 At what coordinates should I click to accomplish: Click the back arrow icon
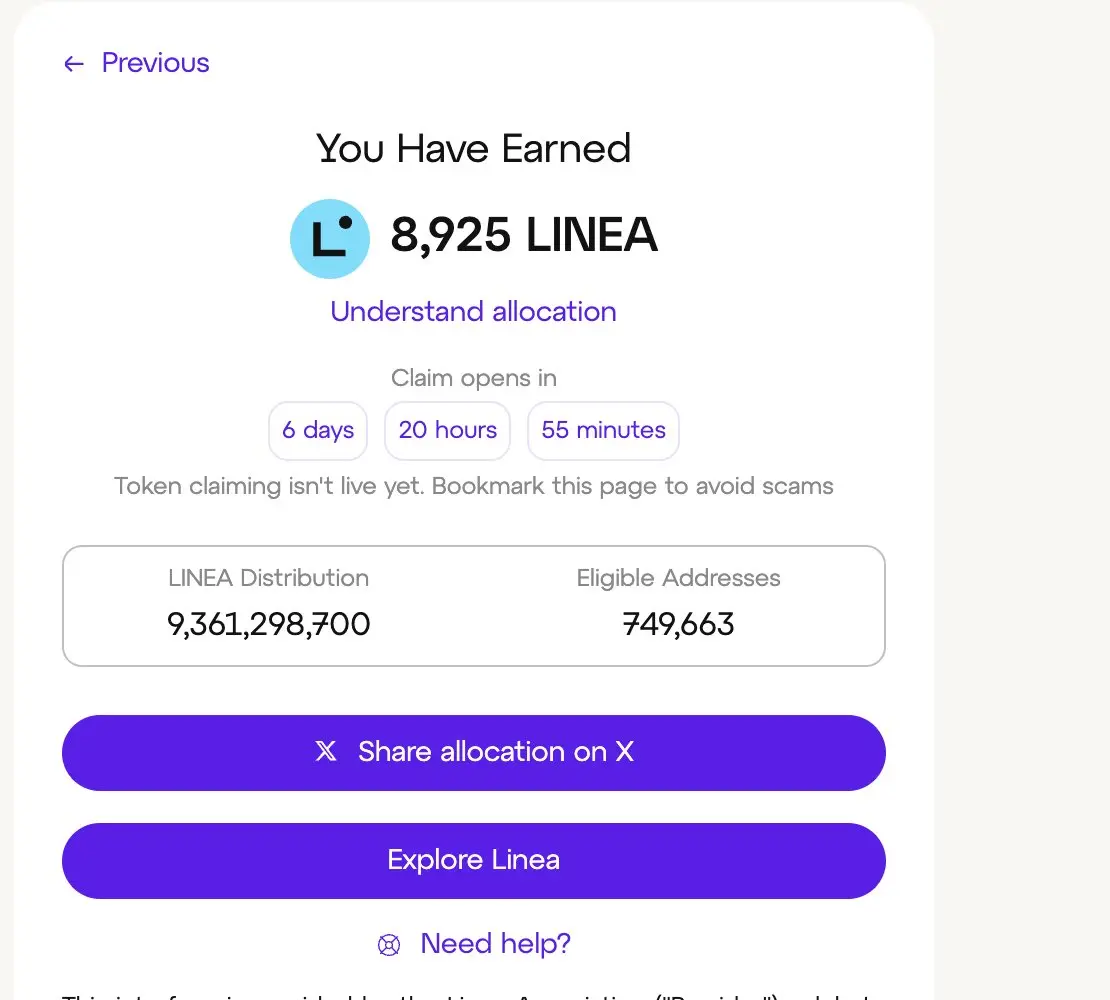click(74, 64)
